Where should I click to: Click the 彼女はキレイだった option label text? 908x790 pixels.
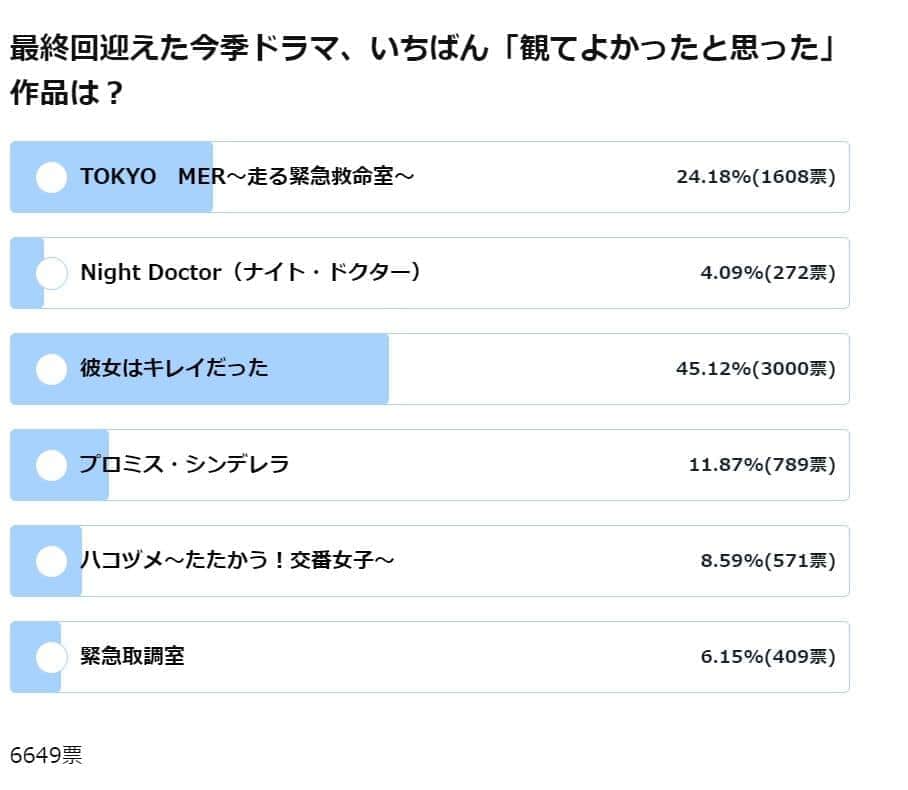coord(174,369)
